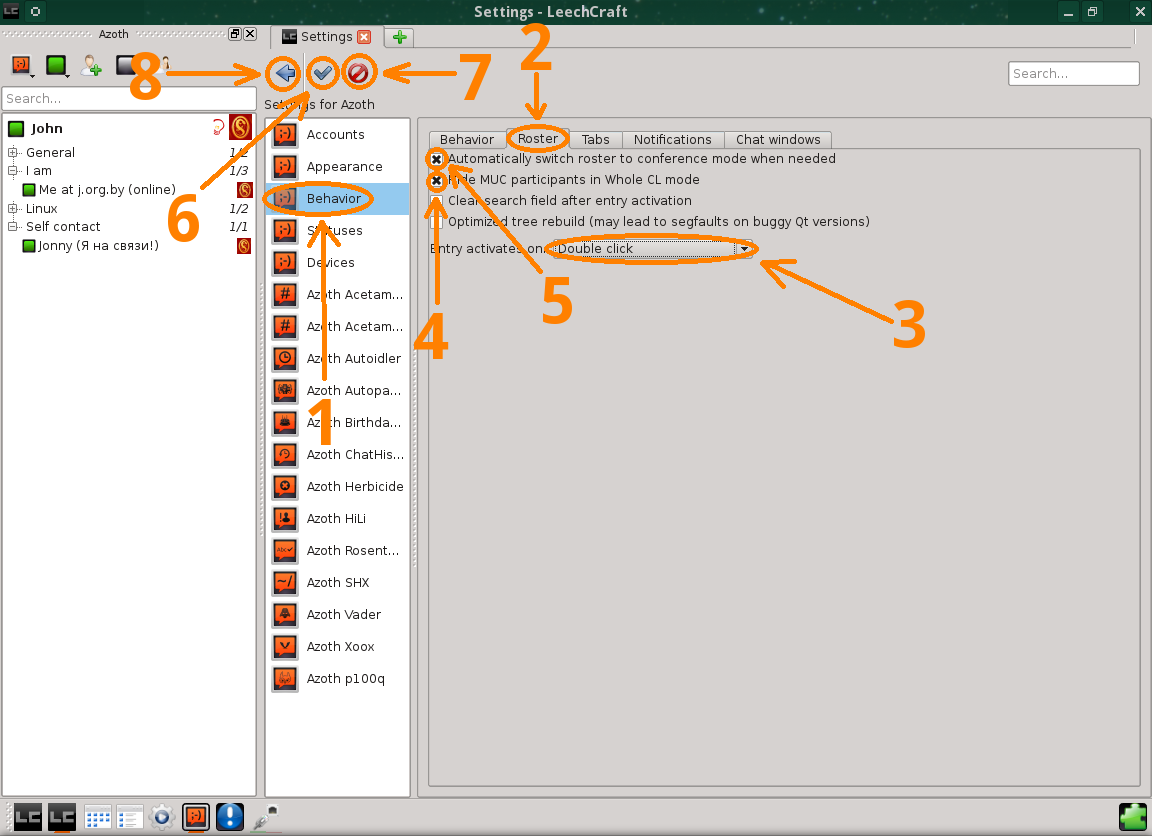Click the list view icon in the bottom panel

pos(129,817)
